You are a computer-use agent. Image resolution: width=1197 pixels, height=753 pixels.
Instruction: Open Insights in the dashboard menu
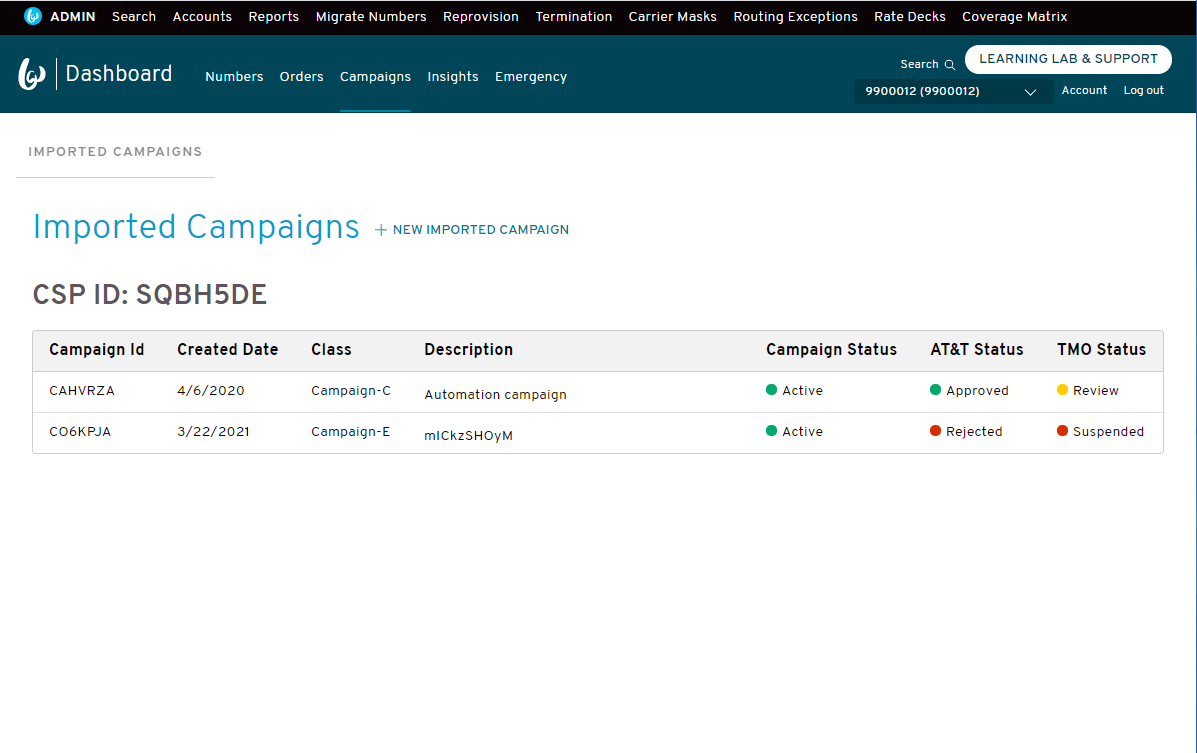pos(453,76)
